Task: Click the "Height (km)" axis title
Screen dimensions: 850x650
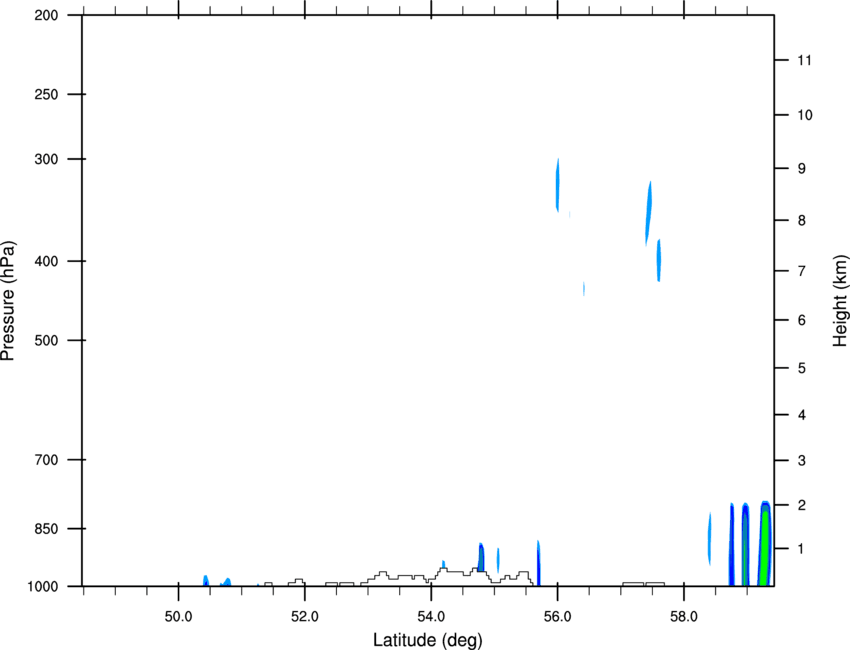Action: click(840, 300)
